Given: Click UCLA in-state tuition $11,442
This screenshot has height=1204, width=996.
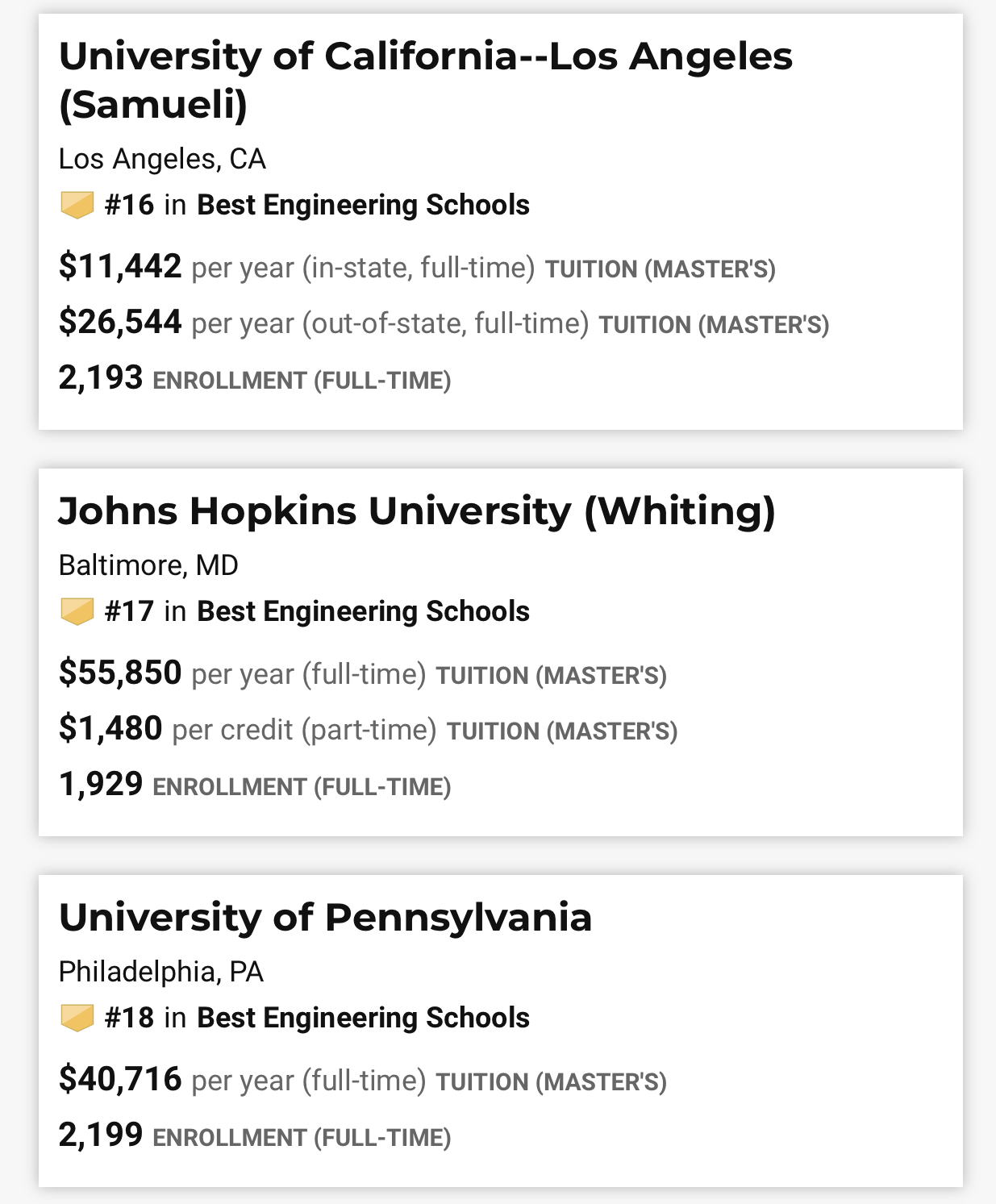Looking at the screenshot, I should [x=120, y=266].
